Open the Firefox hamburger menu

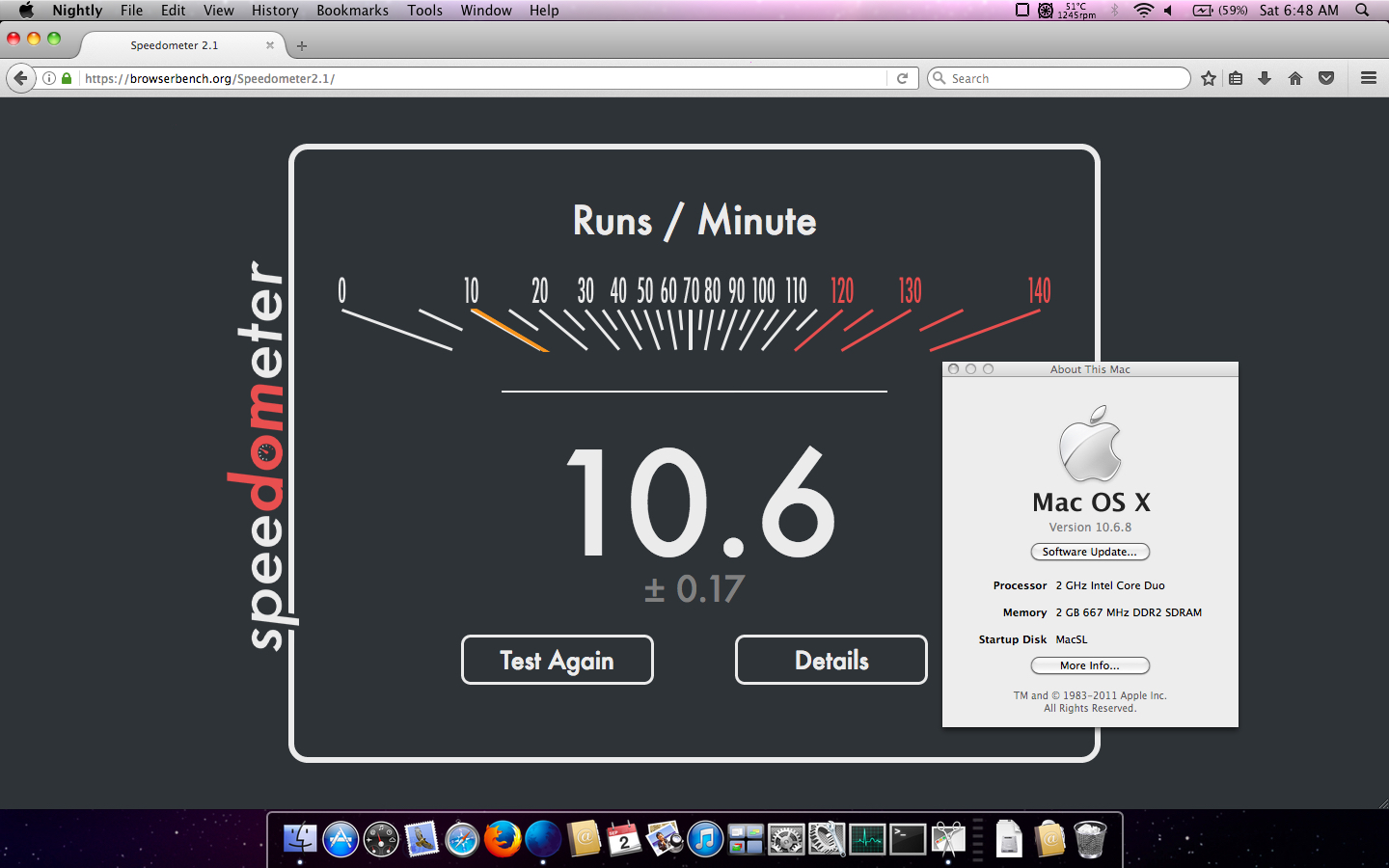click(x=1368, y=78)
